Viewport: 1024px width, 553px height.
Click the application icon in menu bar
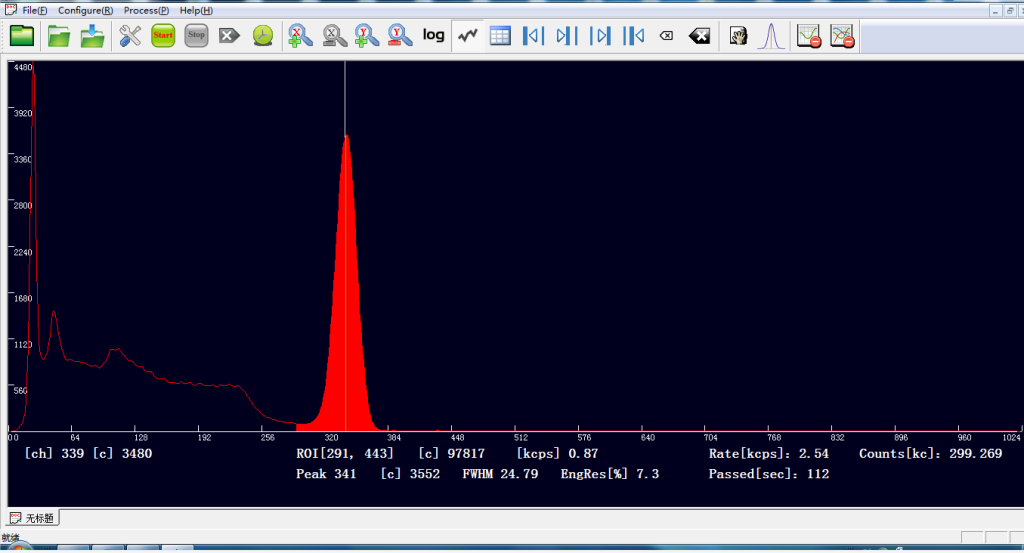[11, 10]
